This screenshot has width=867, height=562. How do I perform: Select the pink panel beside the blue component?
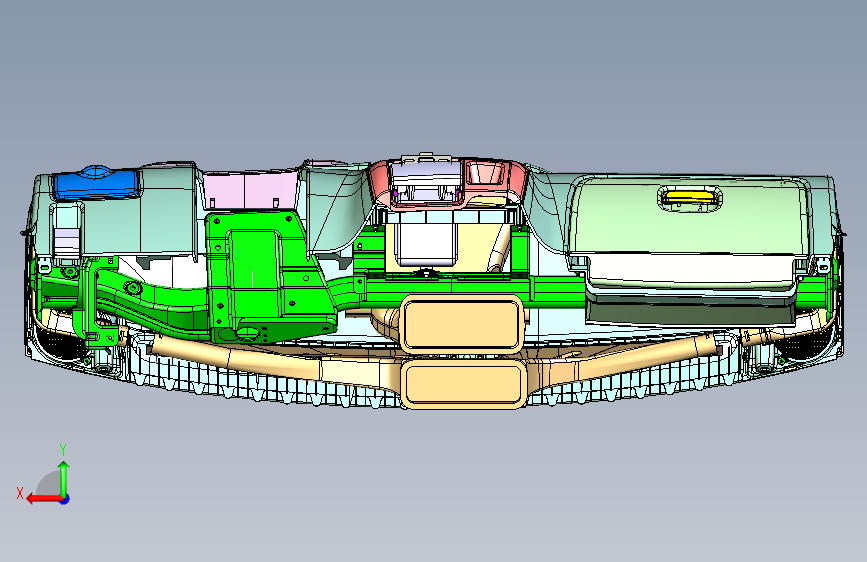pyautogui.click(x=249, y=190)
